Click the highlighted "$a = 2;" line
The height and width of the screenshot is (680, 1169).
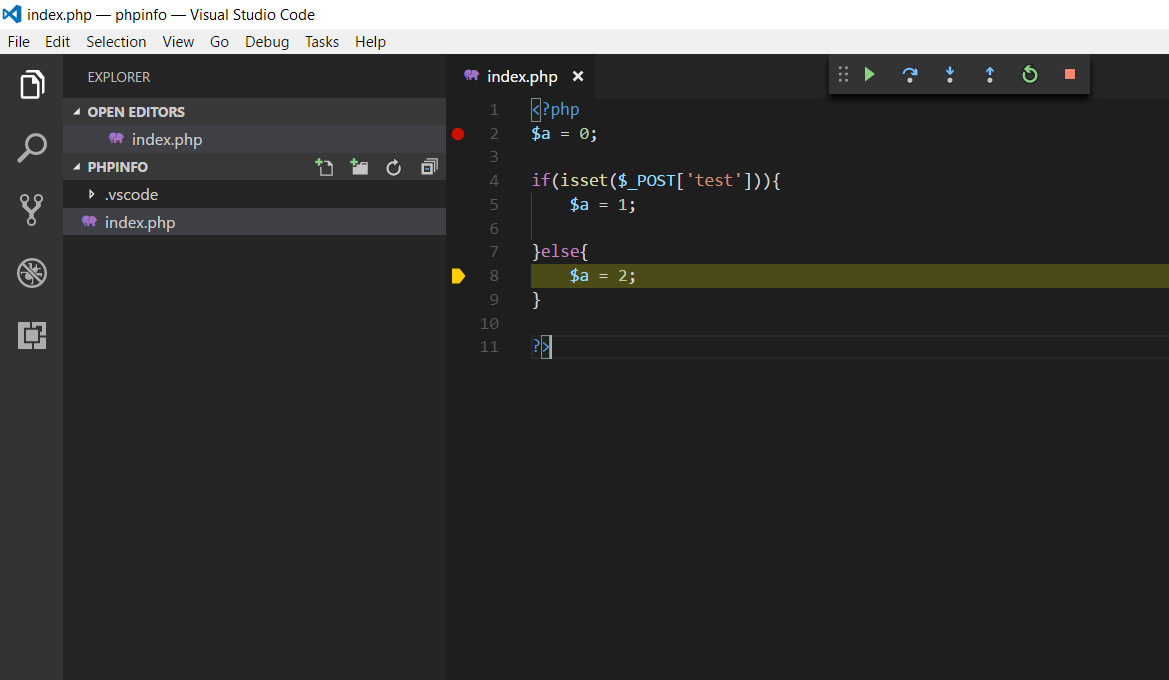850,276
